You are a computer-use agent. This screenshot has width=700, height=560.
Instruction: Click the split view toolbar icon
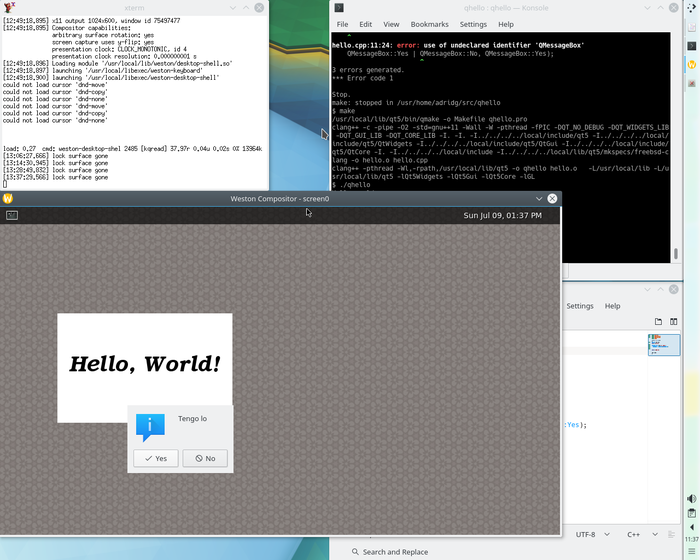click(x=675, y=321)
